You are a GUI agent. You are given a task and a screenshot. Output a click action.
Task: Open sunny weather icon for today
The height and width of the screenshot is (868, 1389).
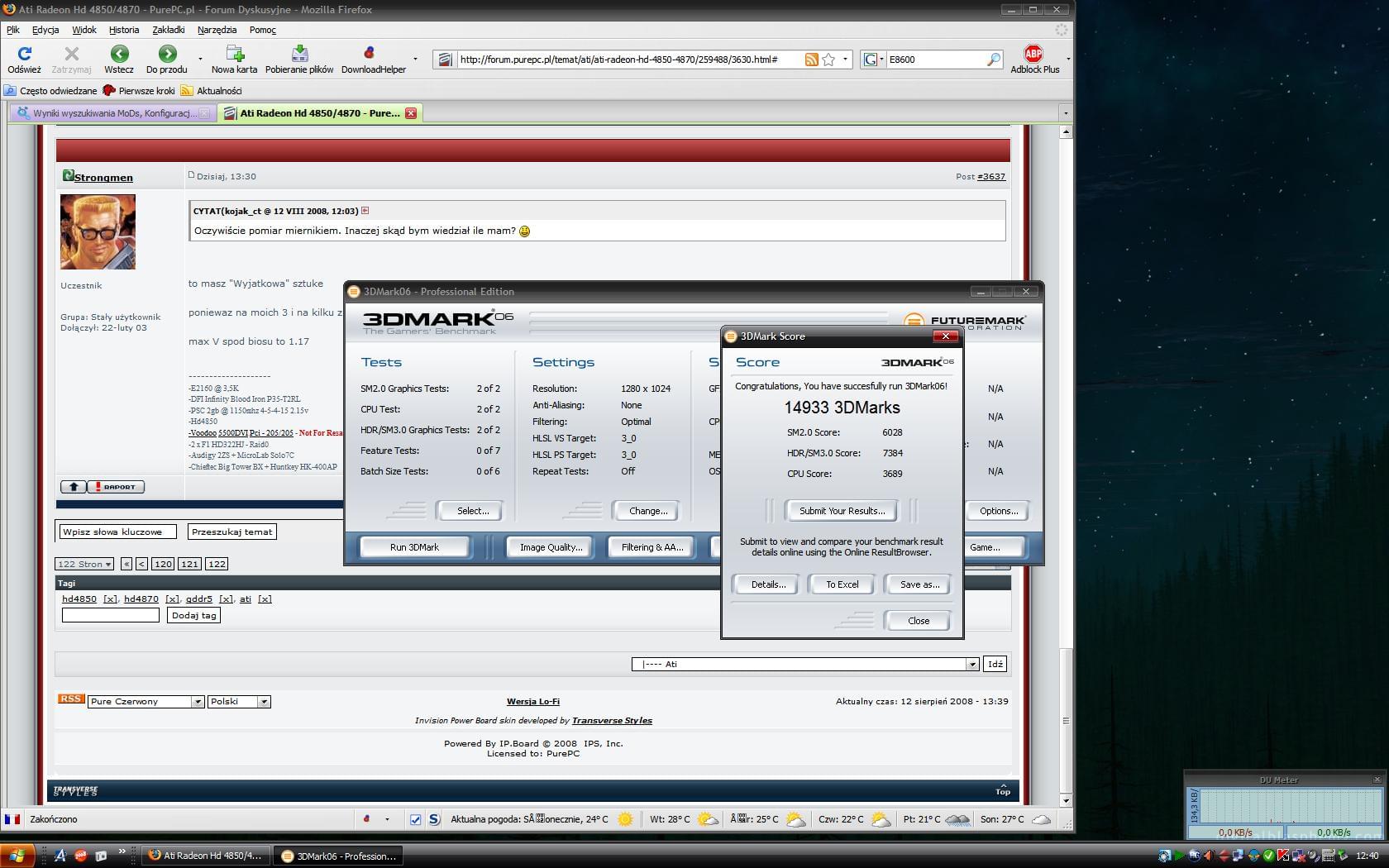626,819
